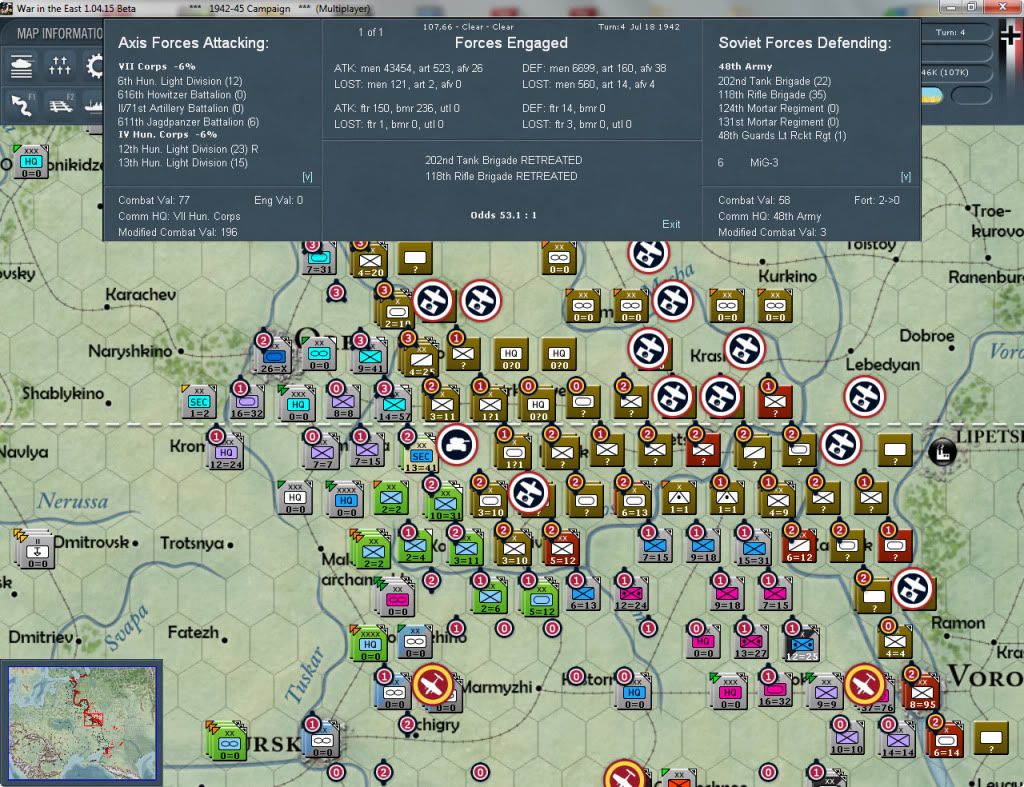This screenshot has height=787, width=1024.
Task: Click "611th Jagdpanzer Battalion (6)" entry
Action: [188, 122]
